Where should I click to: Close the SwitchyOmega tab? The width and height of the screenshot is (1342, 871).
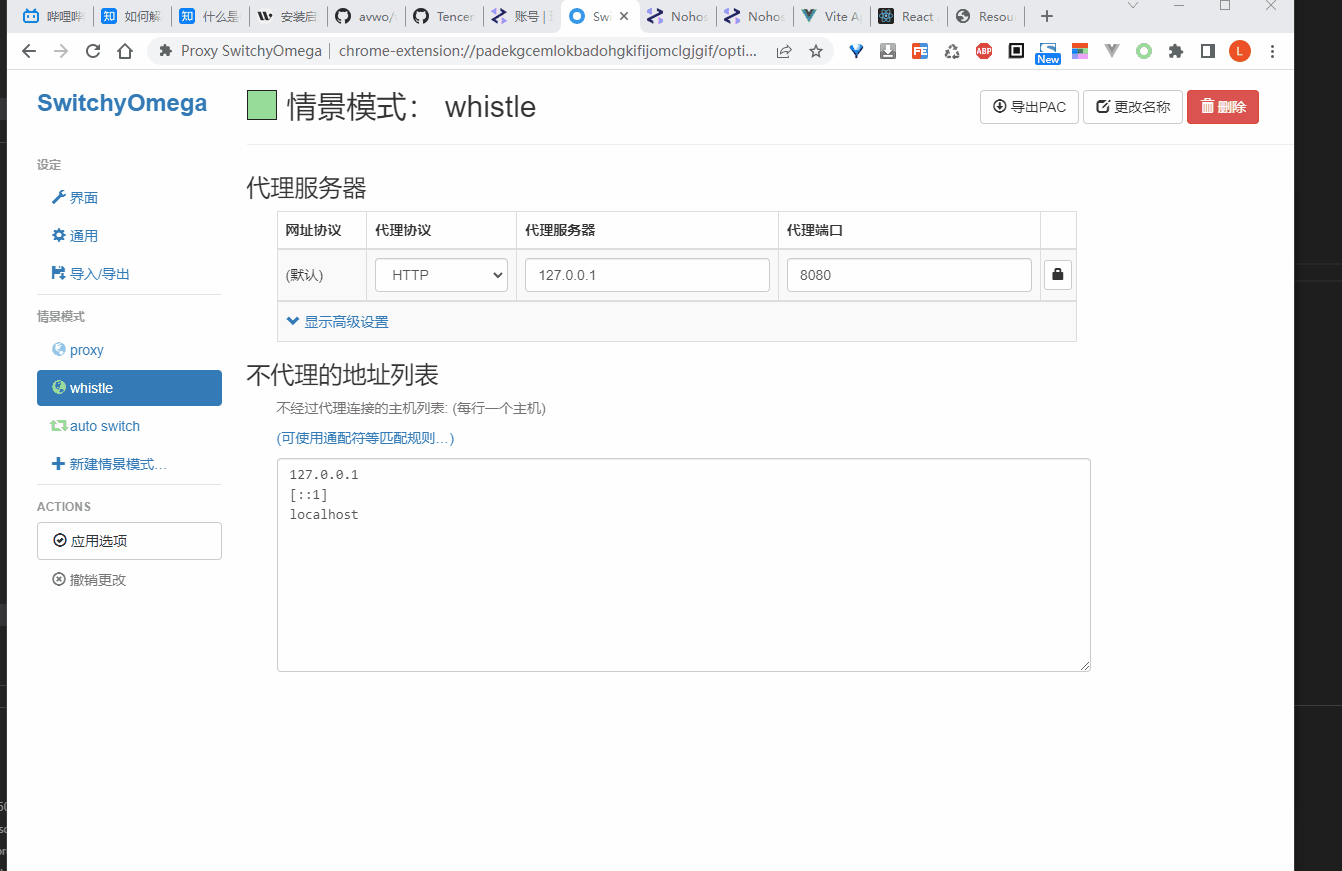click(624, 16)
